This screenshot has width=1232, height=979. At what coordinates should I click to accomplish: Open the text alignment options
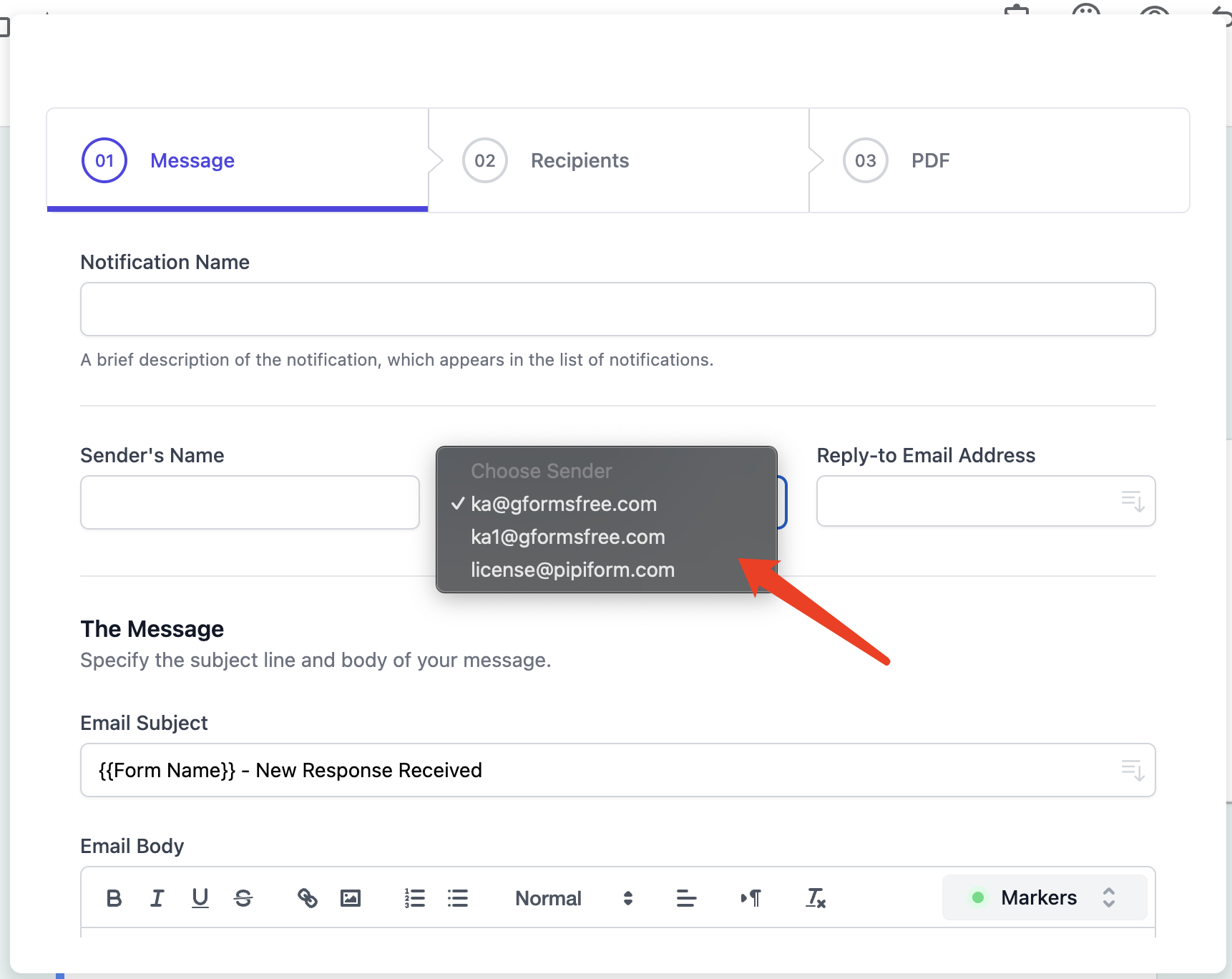(x=686, y=898)
